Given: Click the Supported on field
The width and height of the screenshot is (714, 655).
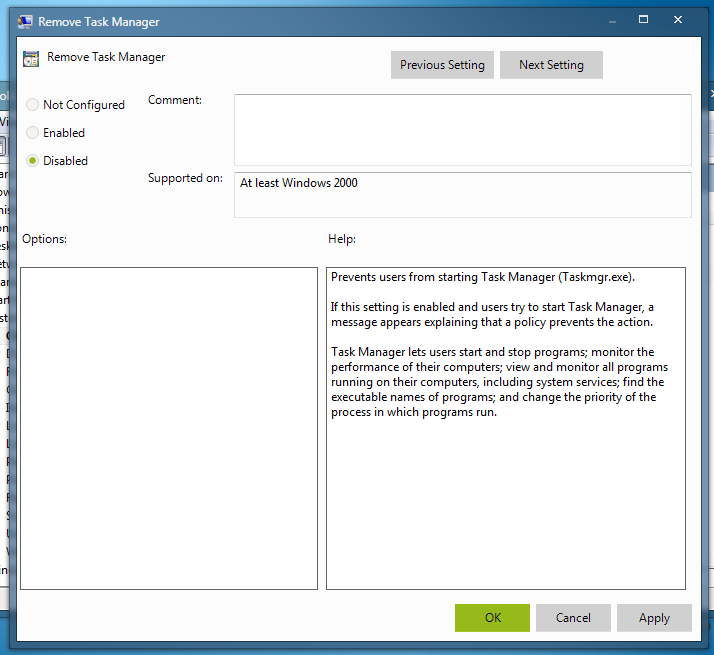Looking at the screenshot, I should tap(463, 194).
